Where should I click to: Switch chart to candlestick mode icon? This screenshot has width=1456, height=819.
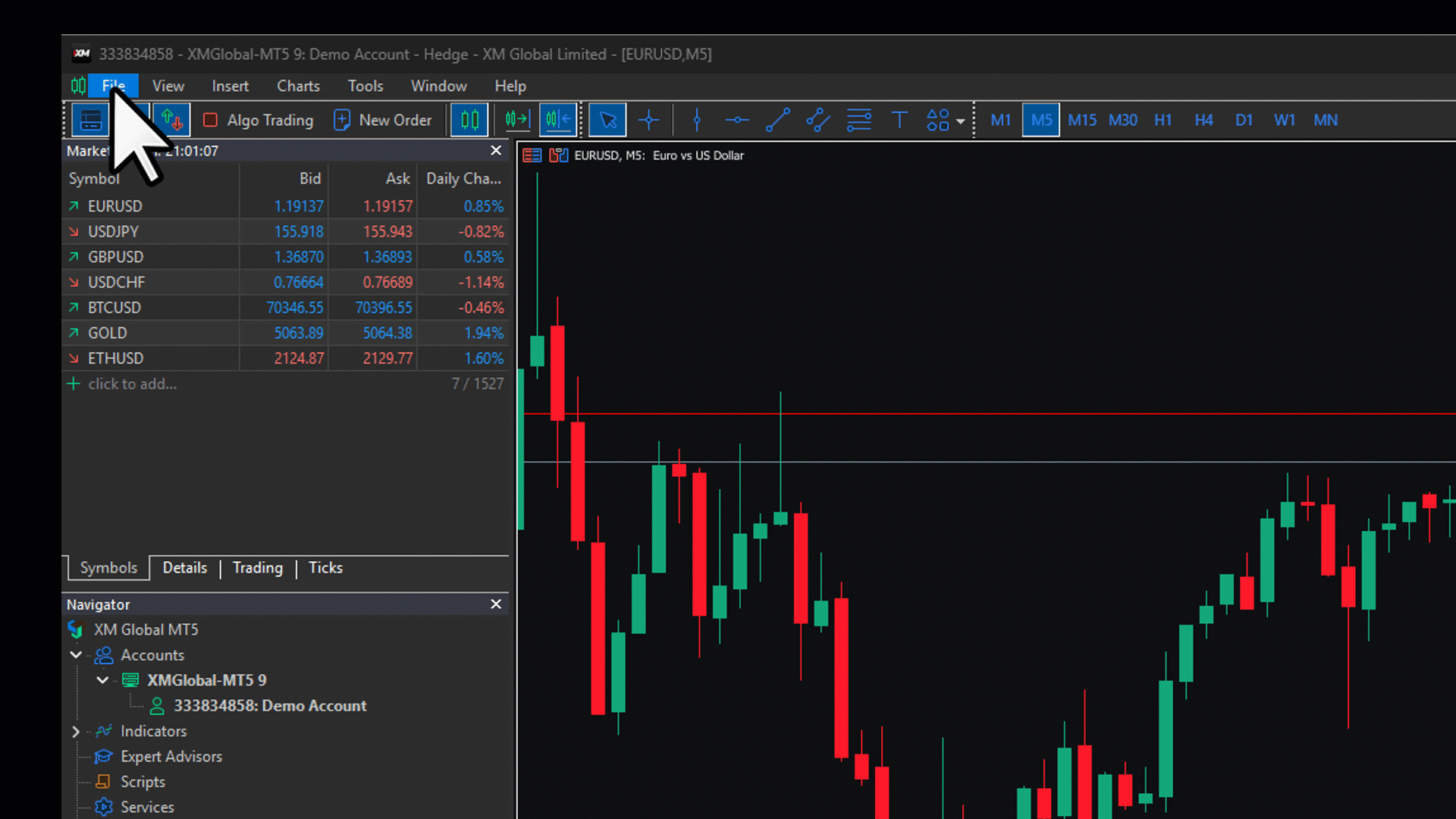(x=469, y=120)
